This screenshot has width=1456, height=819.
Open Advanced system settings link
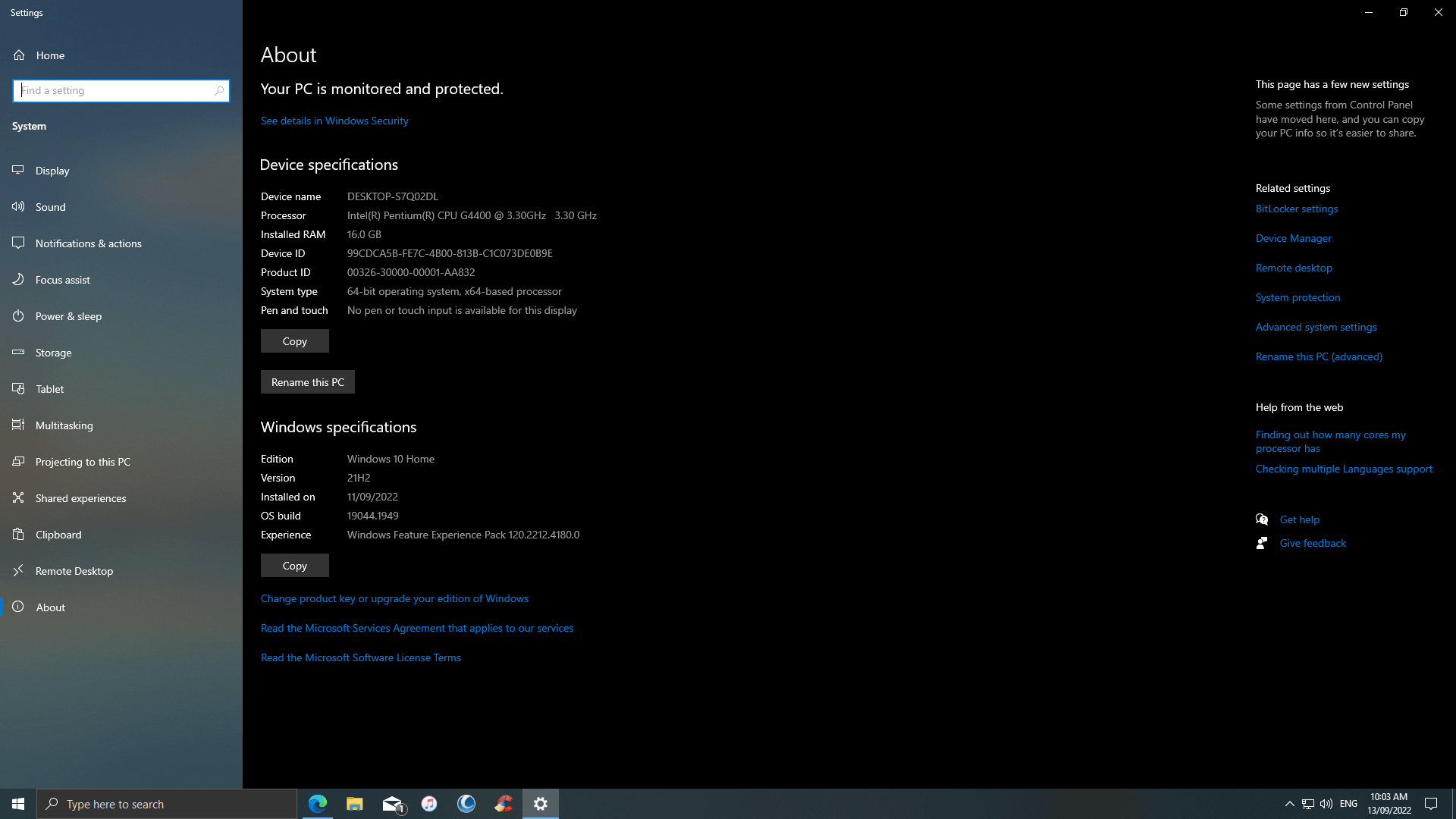tap(1316, 327)
